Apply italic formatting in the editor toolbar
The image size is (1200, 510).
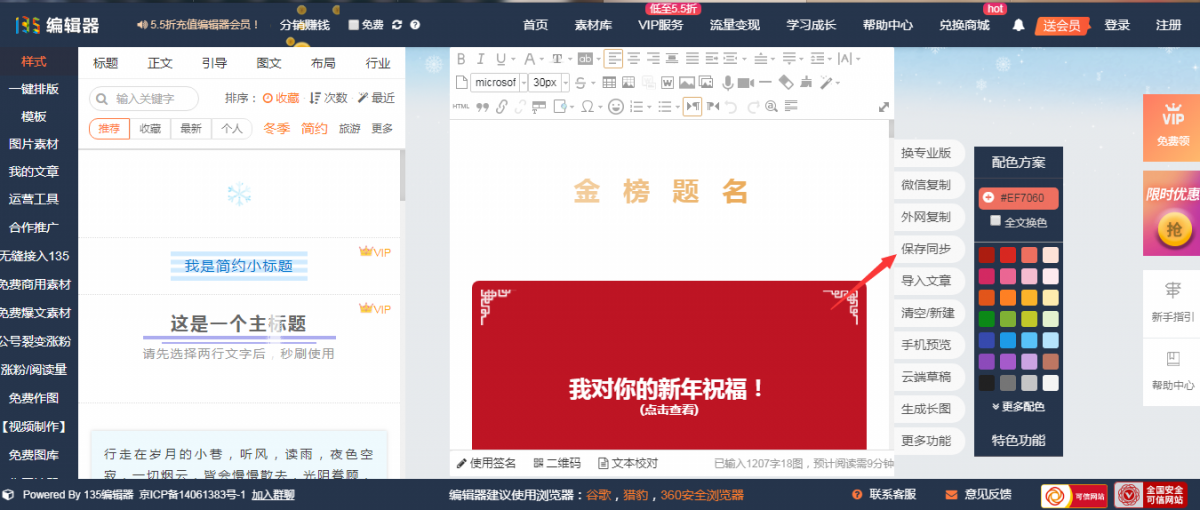click(481, 59)
